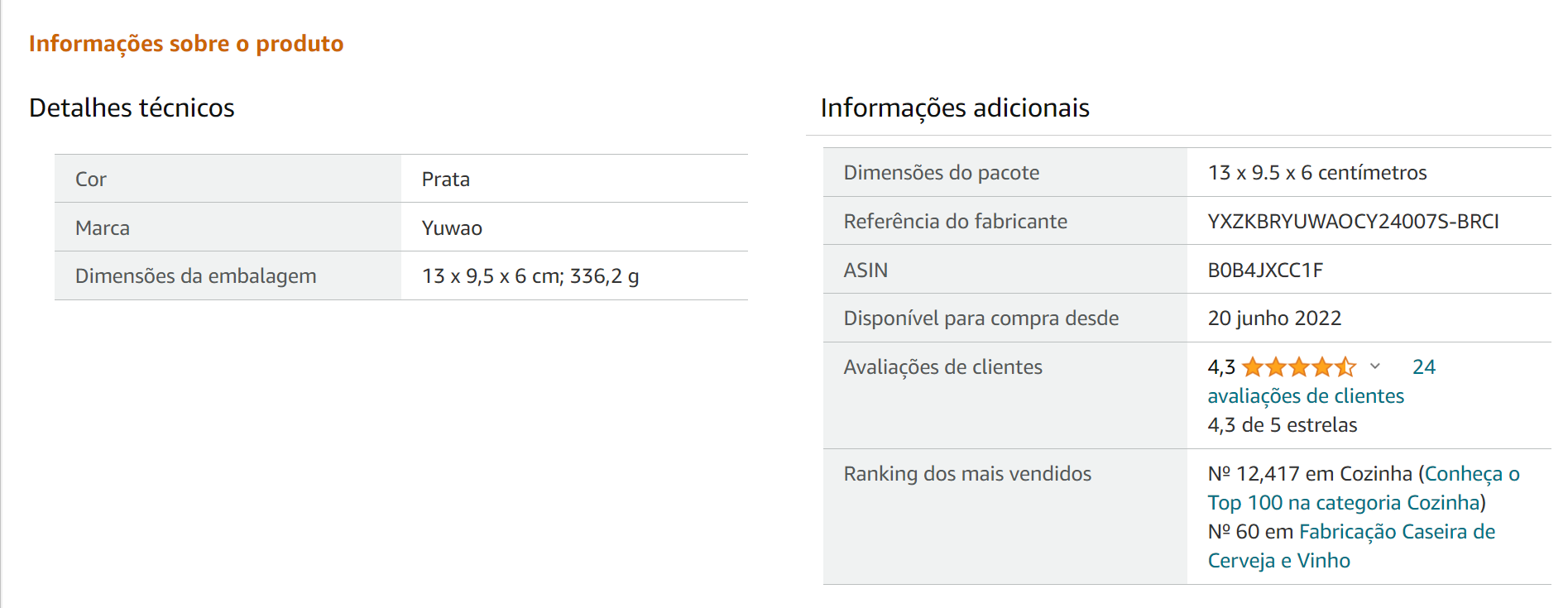Click the Detalhes técnicos heading
This screenshot has width=1568, height=608.
pyautogui.click(x=132, y=108)
